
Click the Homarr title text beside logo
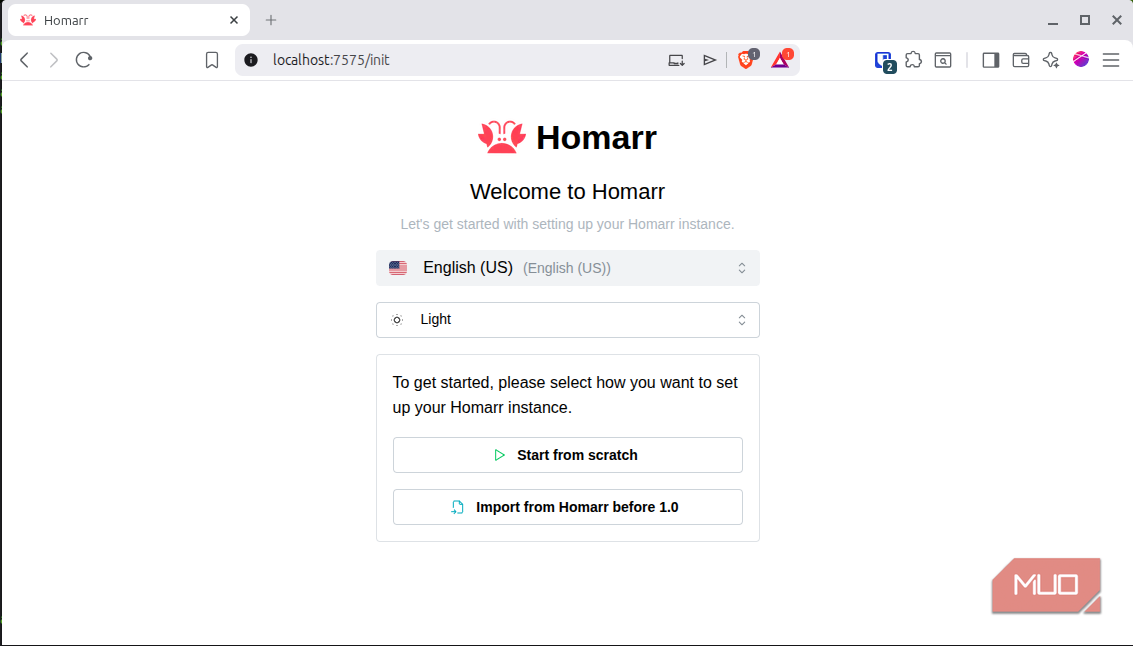point(596,137)
